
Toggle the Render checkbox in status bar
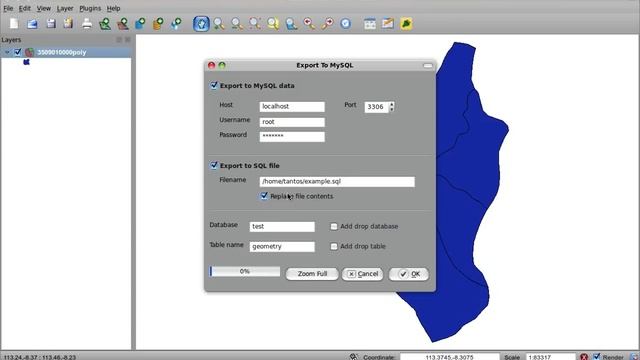[597, 356]
